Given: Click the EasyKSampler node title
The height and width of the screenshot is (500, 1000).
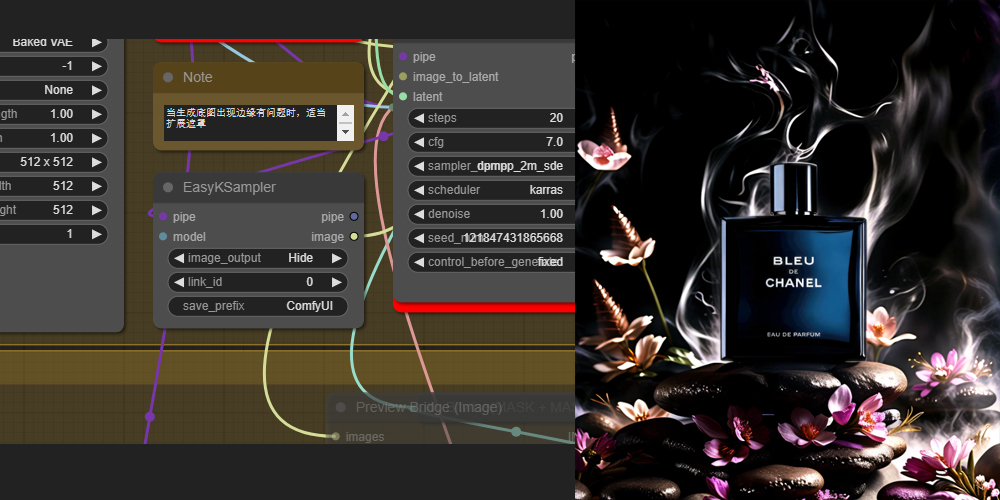Looking at the screenshot, I should (230, 188).
